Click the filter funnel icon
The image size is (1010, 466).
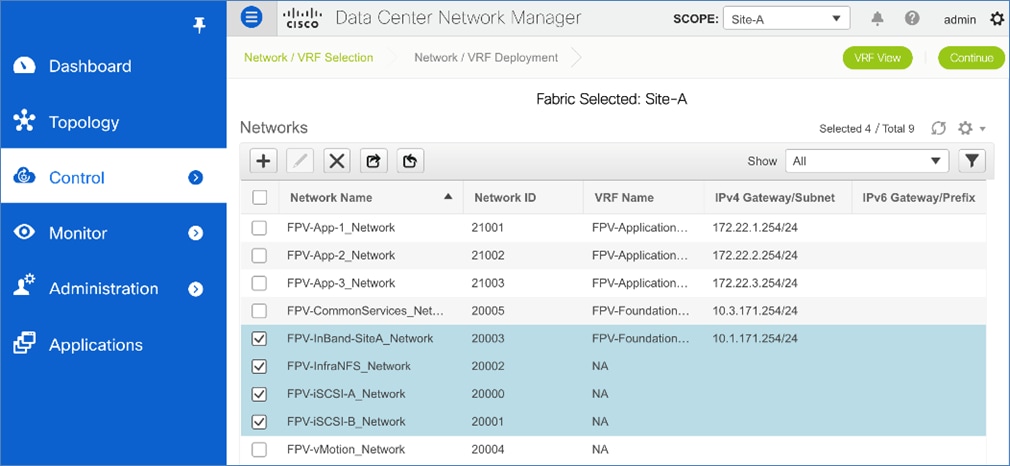point(972,161)
